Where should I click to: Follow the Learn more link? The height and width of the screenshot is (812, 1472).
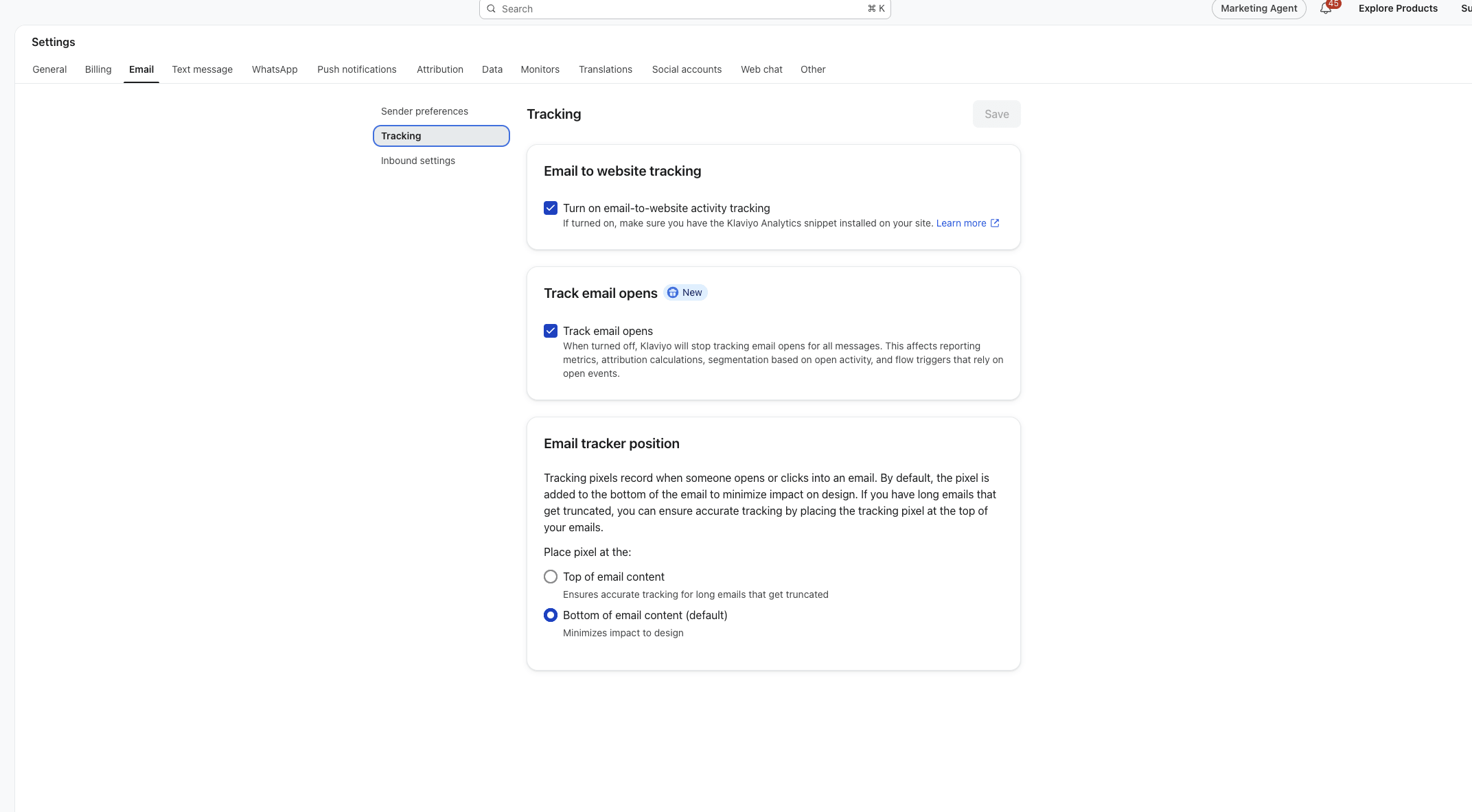[x=961, y=223]
